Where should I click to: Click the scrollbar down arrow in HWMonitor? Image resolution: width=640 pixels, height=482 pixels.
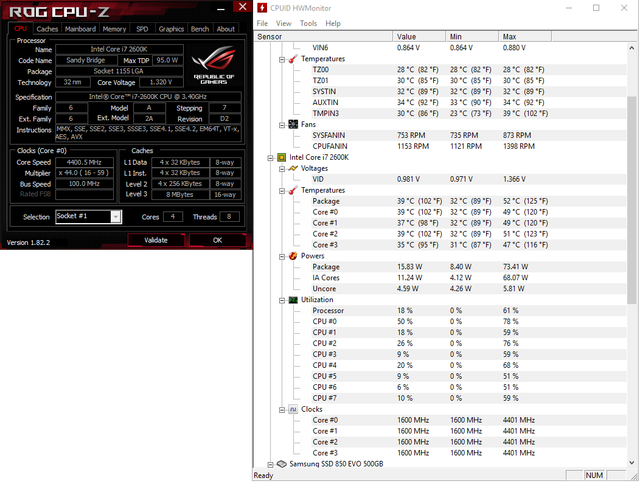631,462
